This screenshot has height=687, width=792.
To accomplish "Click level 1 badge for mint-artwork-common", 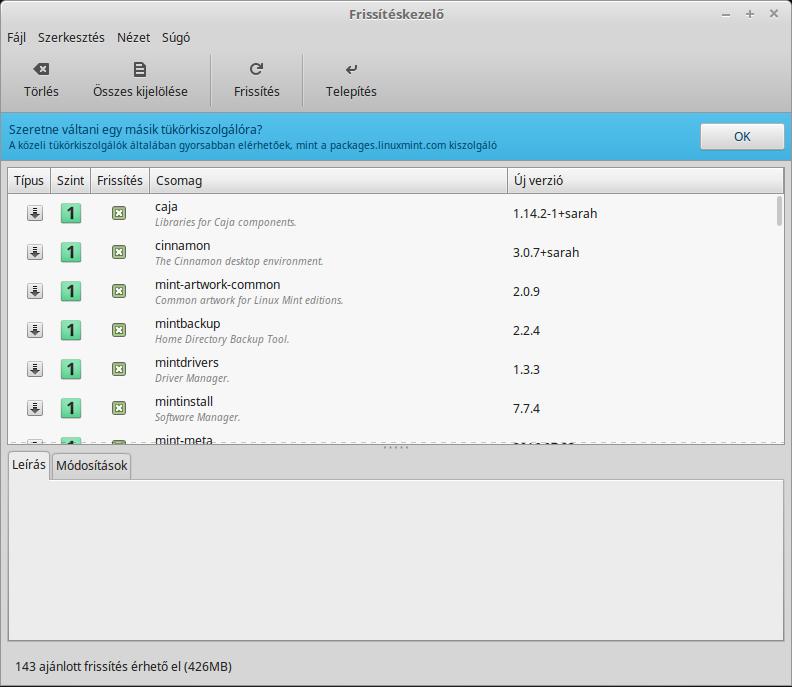I will [x=71, y=291].
